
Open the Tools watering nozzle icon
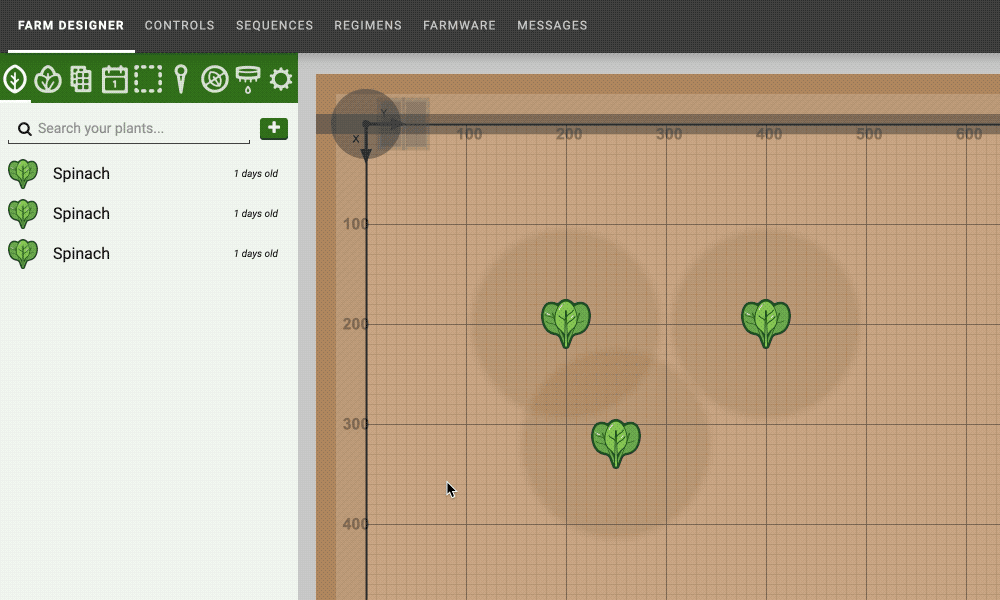pos(247,79)
